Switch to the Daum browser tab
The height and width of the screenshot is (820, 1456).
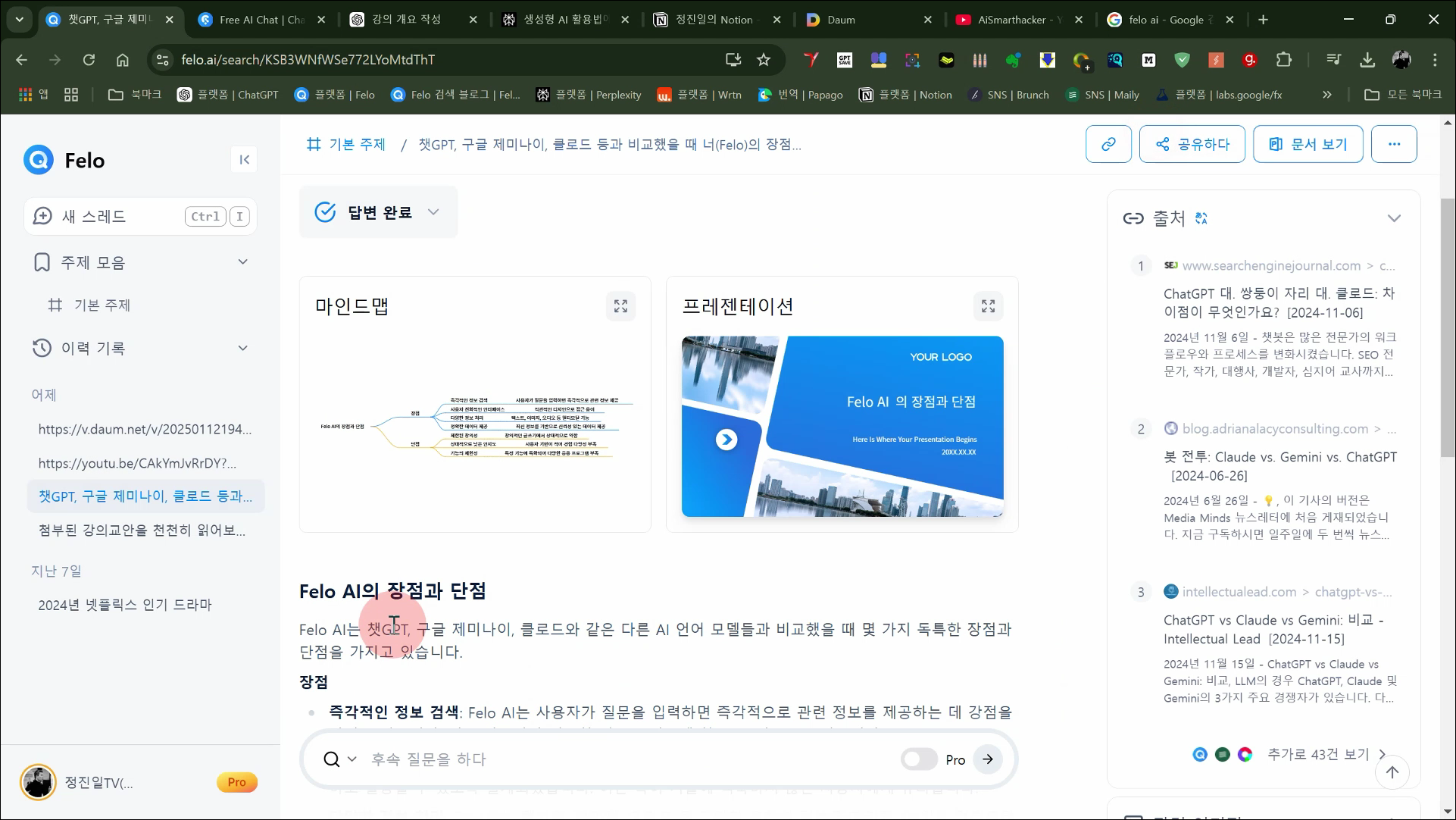tap(841, 20)
